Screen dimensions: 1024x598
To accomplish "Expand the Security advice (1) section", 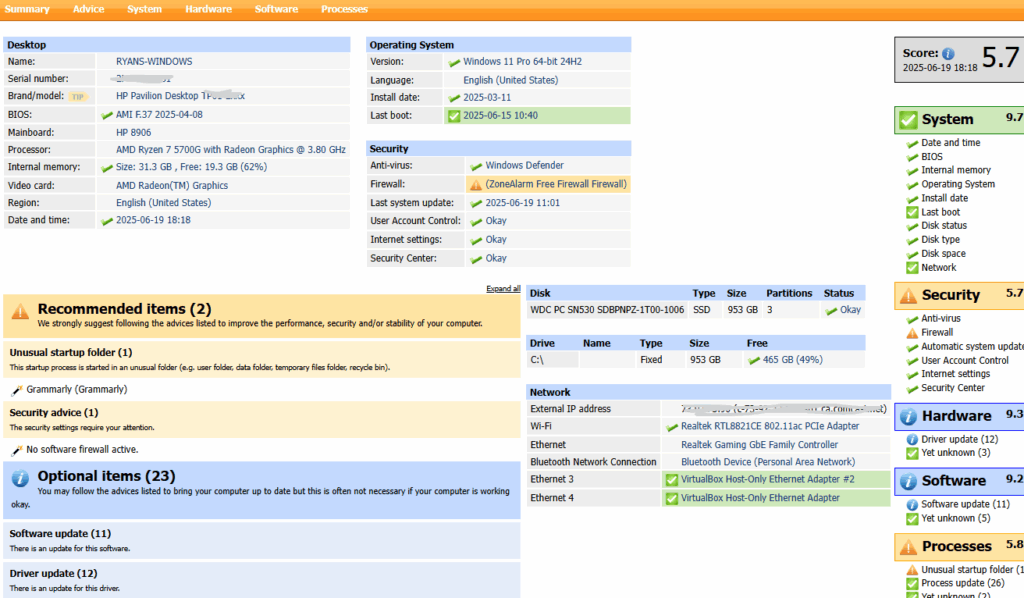I will pos(262,419).
